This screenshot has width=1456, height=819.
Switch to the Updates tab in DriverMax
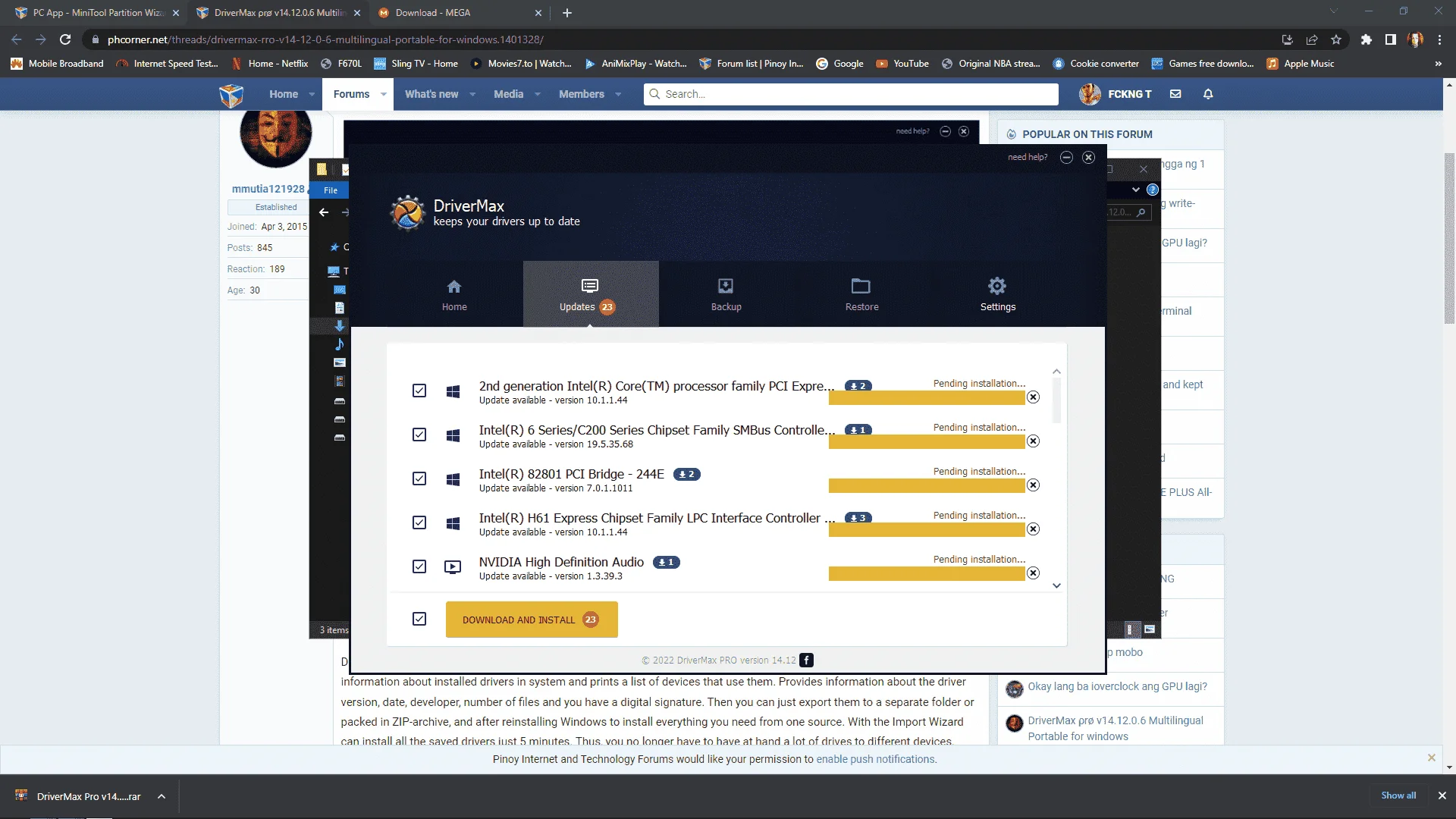pyautogui.click(x=590, y=294)
